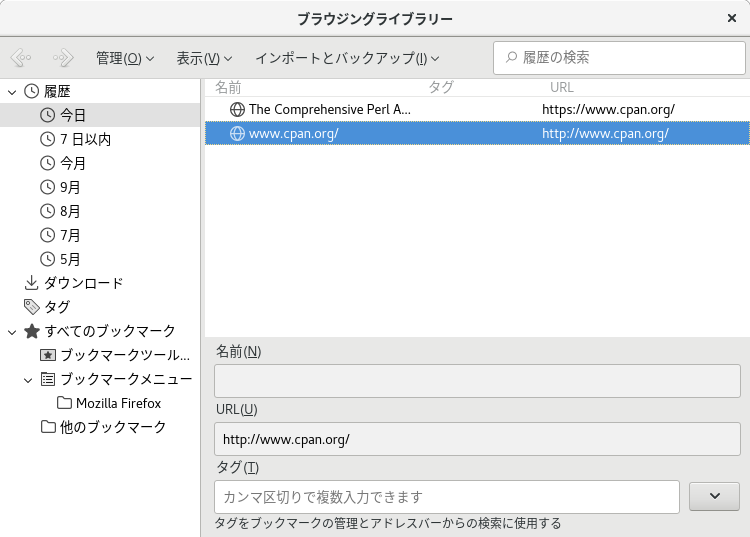The height and width of the screenshot is (537, 750).
Task: Sort by the タグ column header
Action: pos(441,88)
